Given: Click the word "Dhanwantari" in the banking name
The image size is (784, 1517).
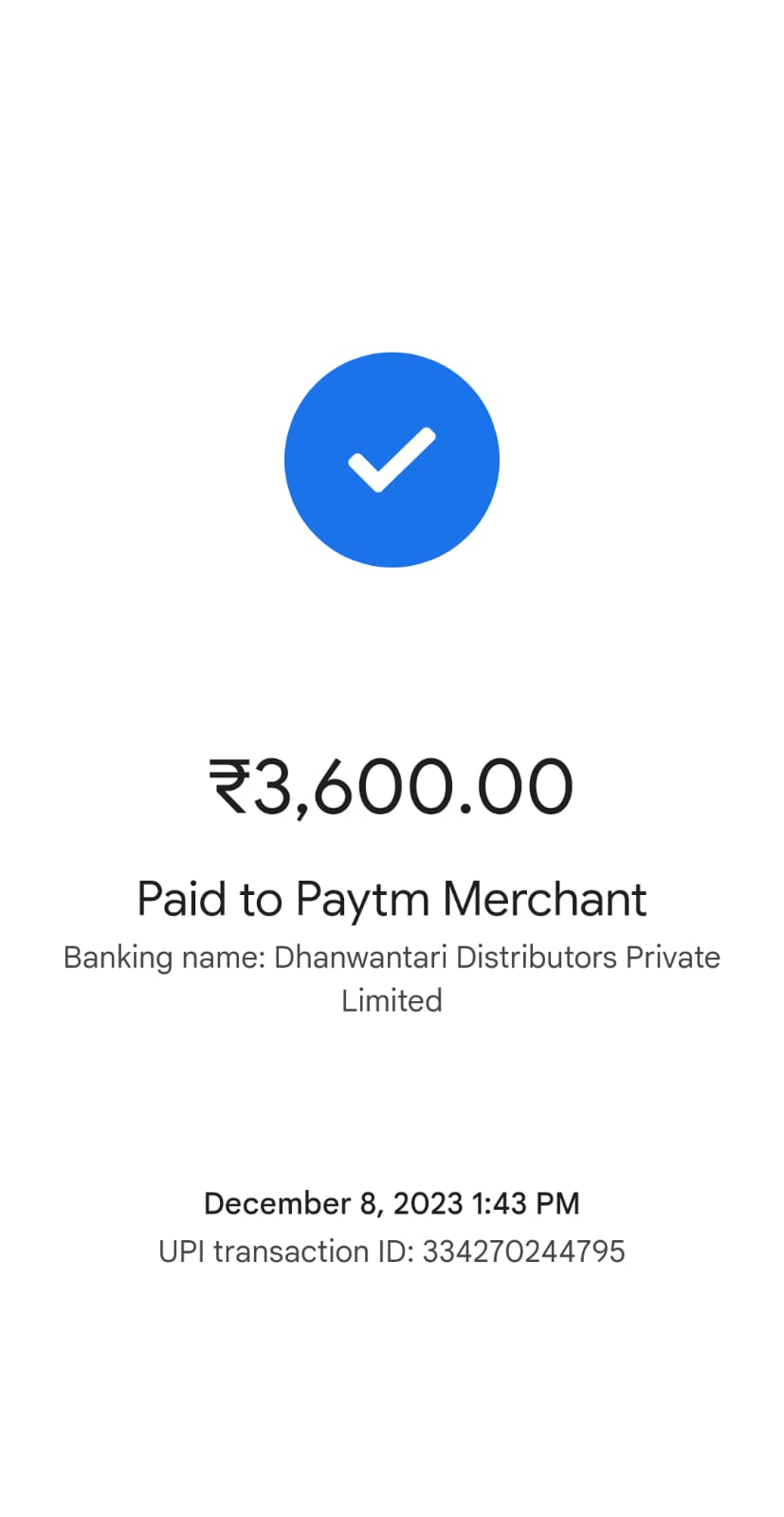Looking at the screenshot, I should pos(360,958).
